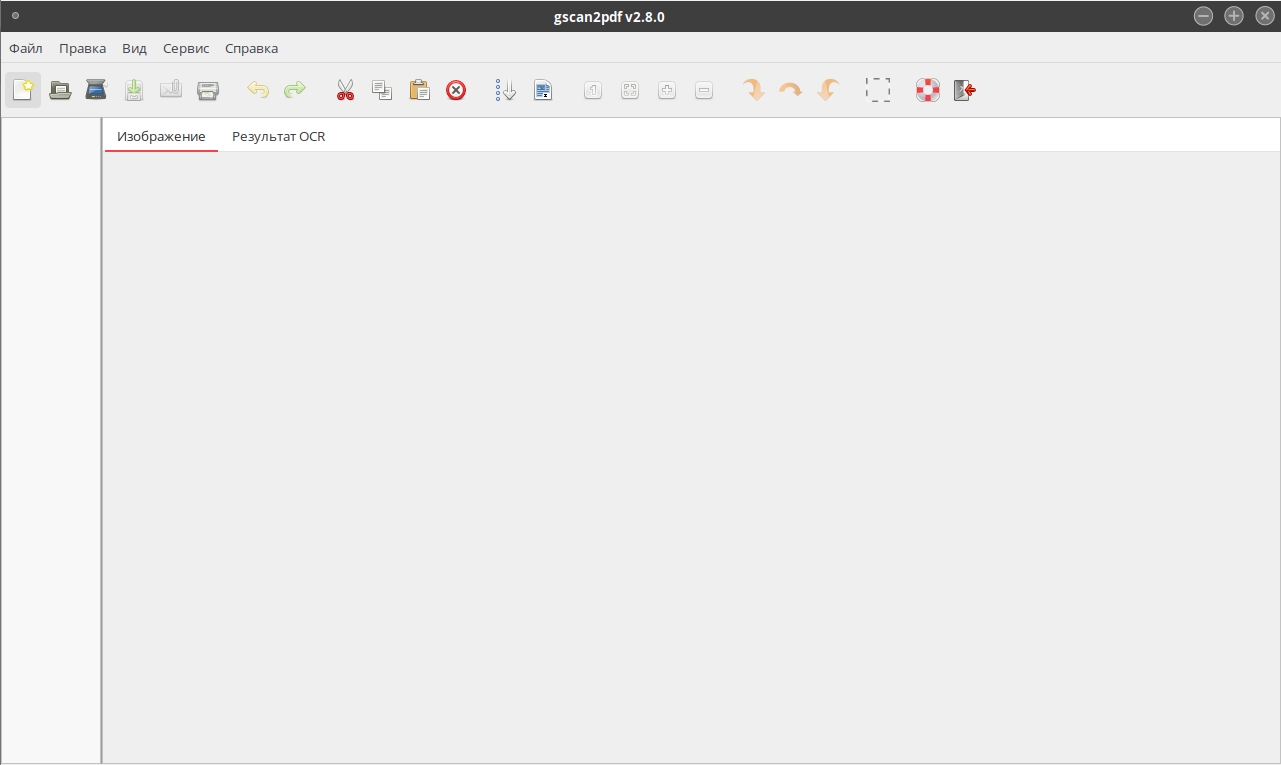Click the dashed rectangle crop selection icon
Image resolution: width=1281 pixels, height=765 pixels.
[878, 90]
